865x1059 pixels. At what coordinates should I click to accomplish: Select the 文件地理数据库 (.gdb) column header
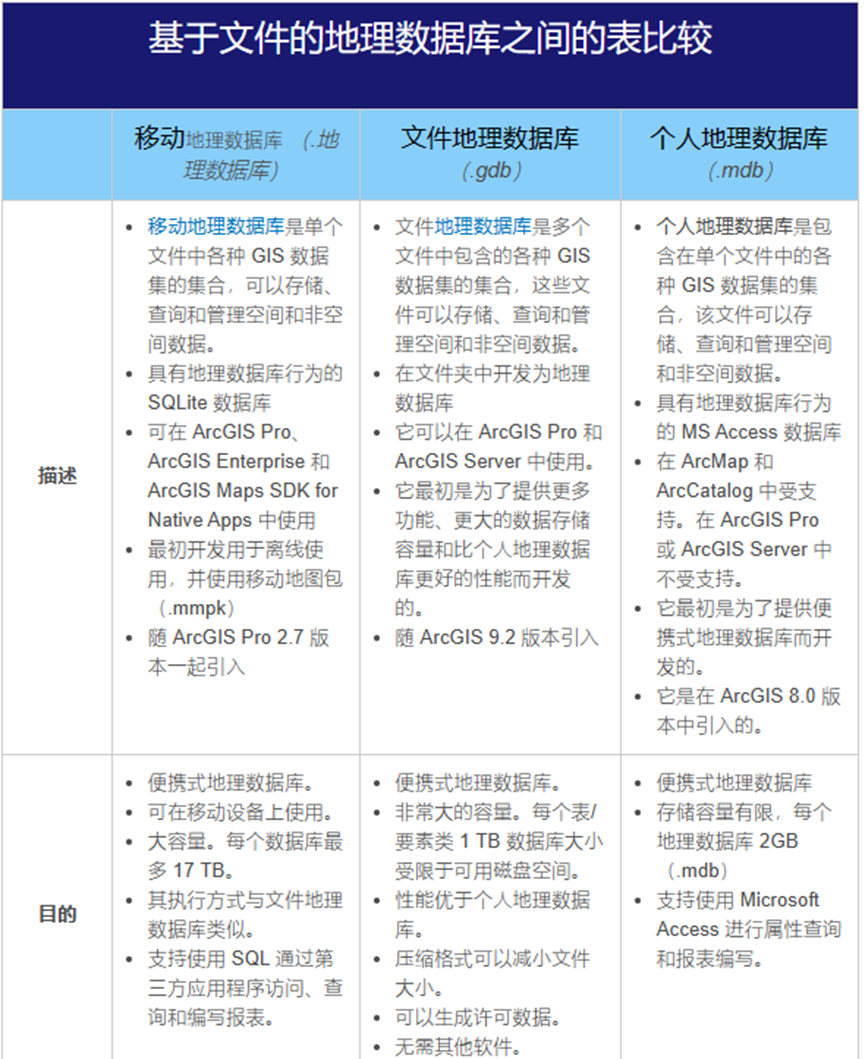pyautogui.click(x=490, y=154)
